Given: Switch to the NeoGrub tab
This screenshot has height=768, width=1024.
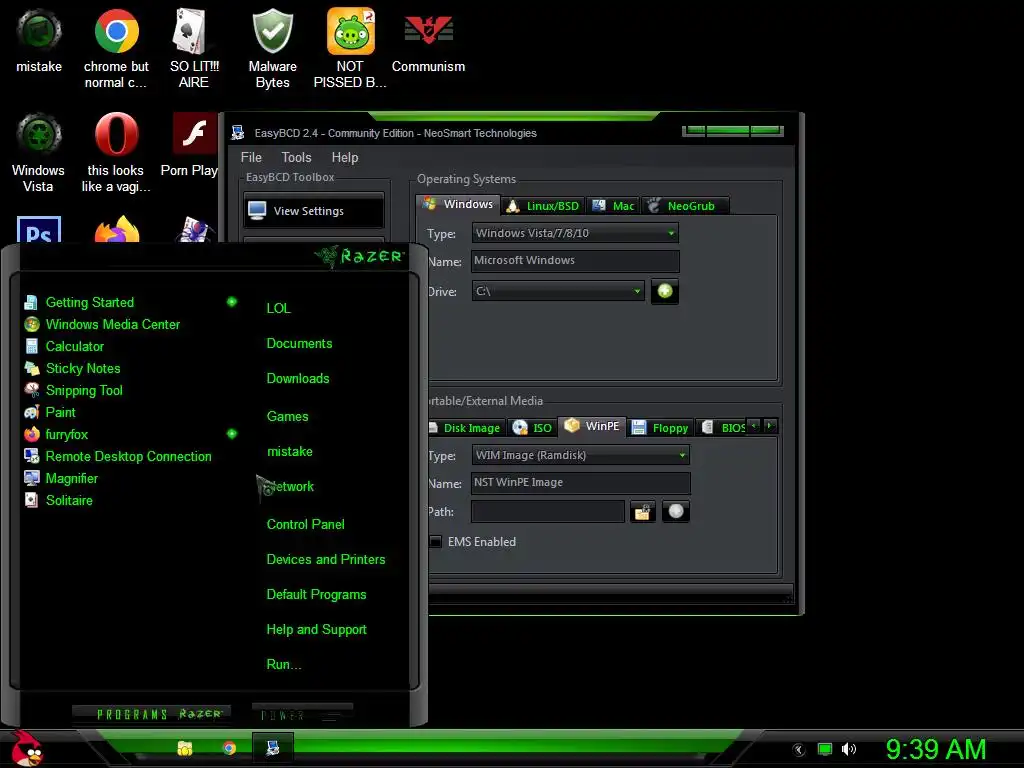Looking at the screenshot, I should coord(684,206).
